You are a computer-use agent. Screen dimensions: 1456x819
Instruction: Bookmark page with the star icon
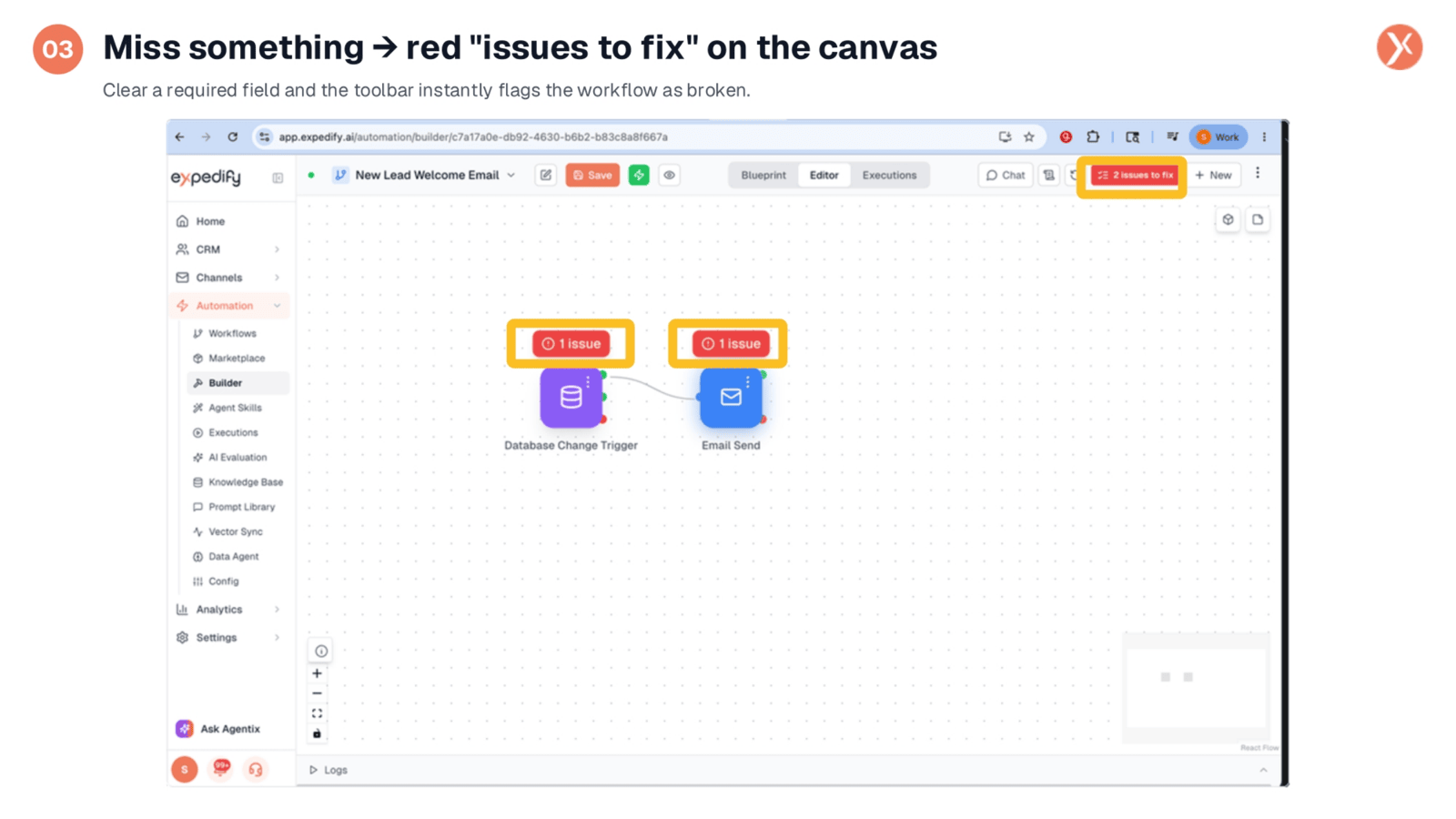pos(1029,137)
